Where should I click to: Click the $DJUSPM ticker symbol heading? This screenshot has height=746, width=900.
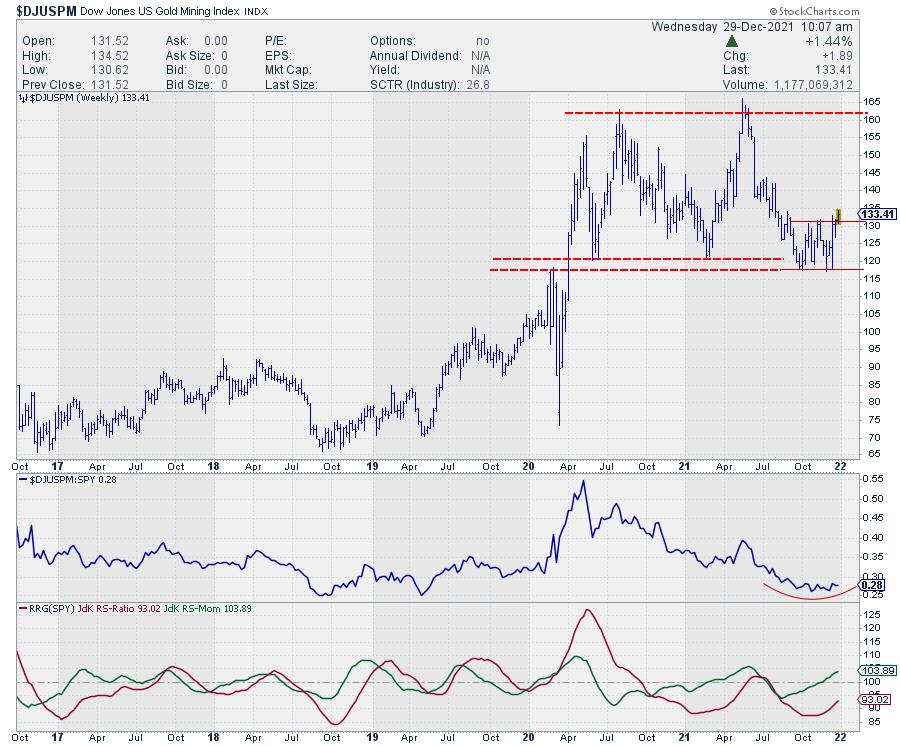[x=47, y=8]
